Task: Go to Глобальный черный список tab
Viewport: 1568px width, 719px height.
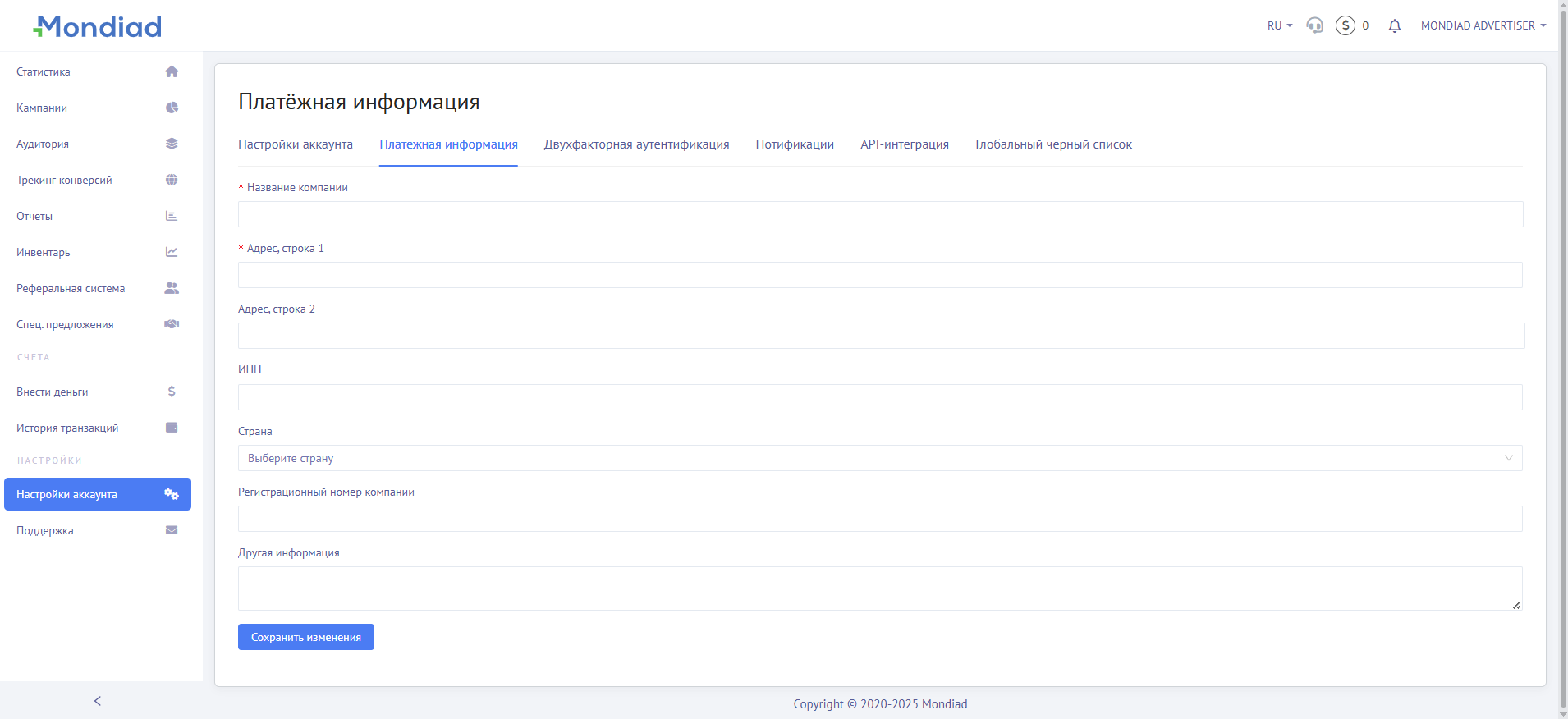Action: (x=1053, y=144)
